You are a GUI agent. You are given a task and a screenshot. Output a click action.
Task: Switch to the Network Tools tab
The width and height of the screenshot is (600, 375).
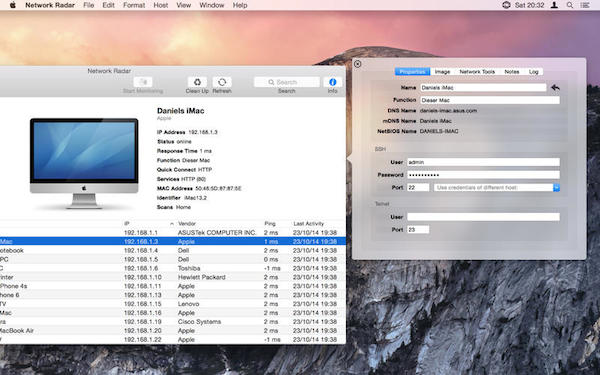tap(477, 72)
